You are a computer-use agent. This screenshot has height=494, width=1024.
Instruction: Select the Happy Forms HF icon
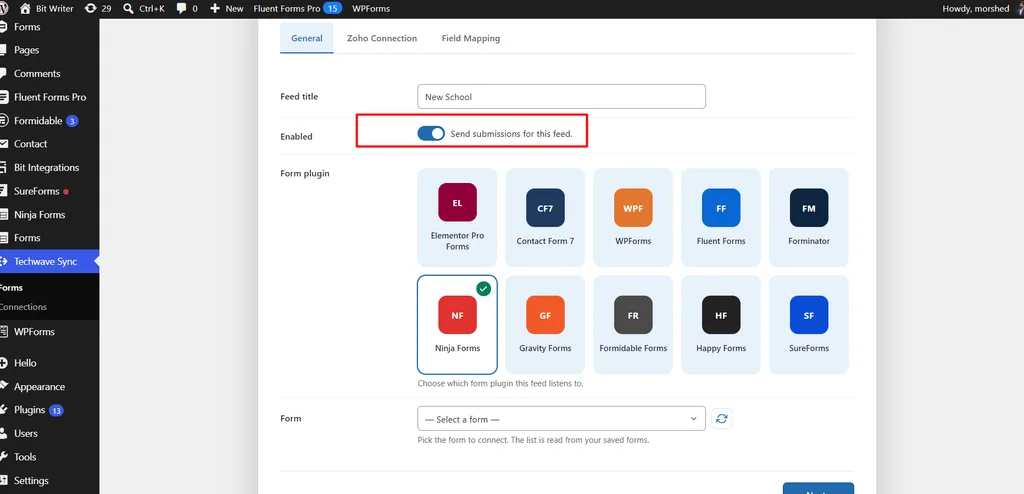[x=721, y=315]
